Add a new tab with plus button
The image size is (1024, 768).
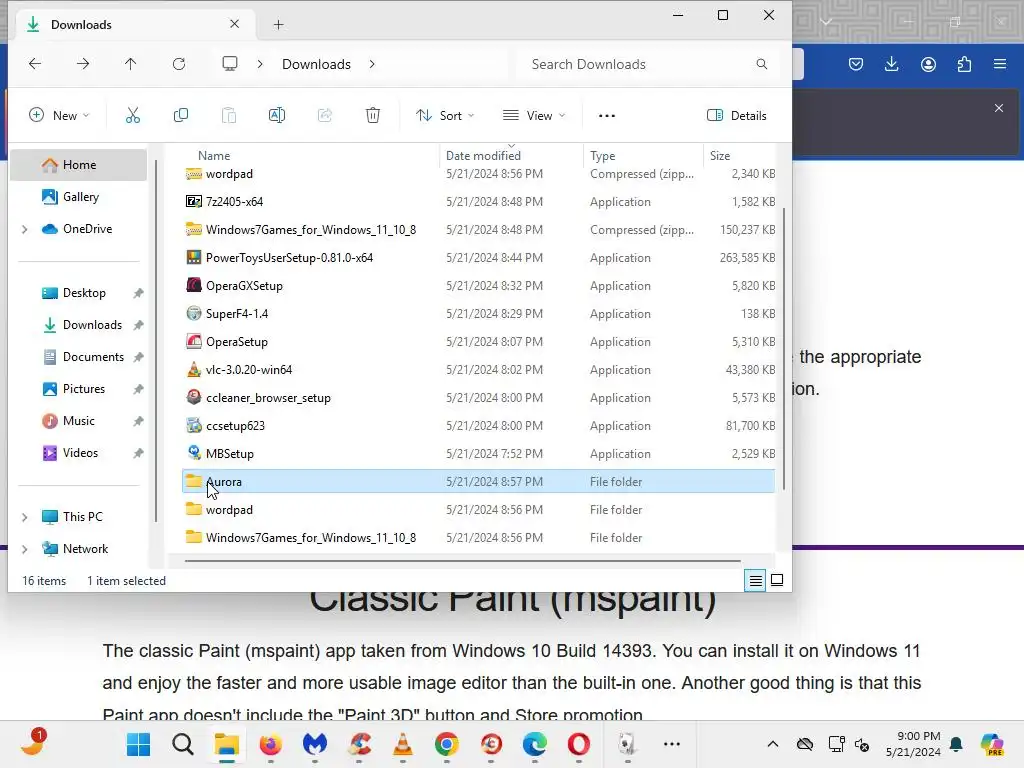278,25
